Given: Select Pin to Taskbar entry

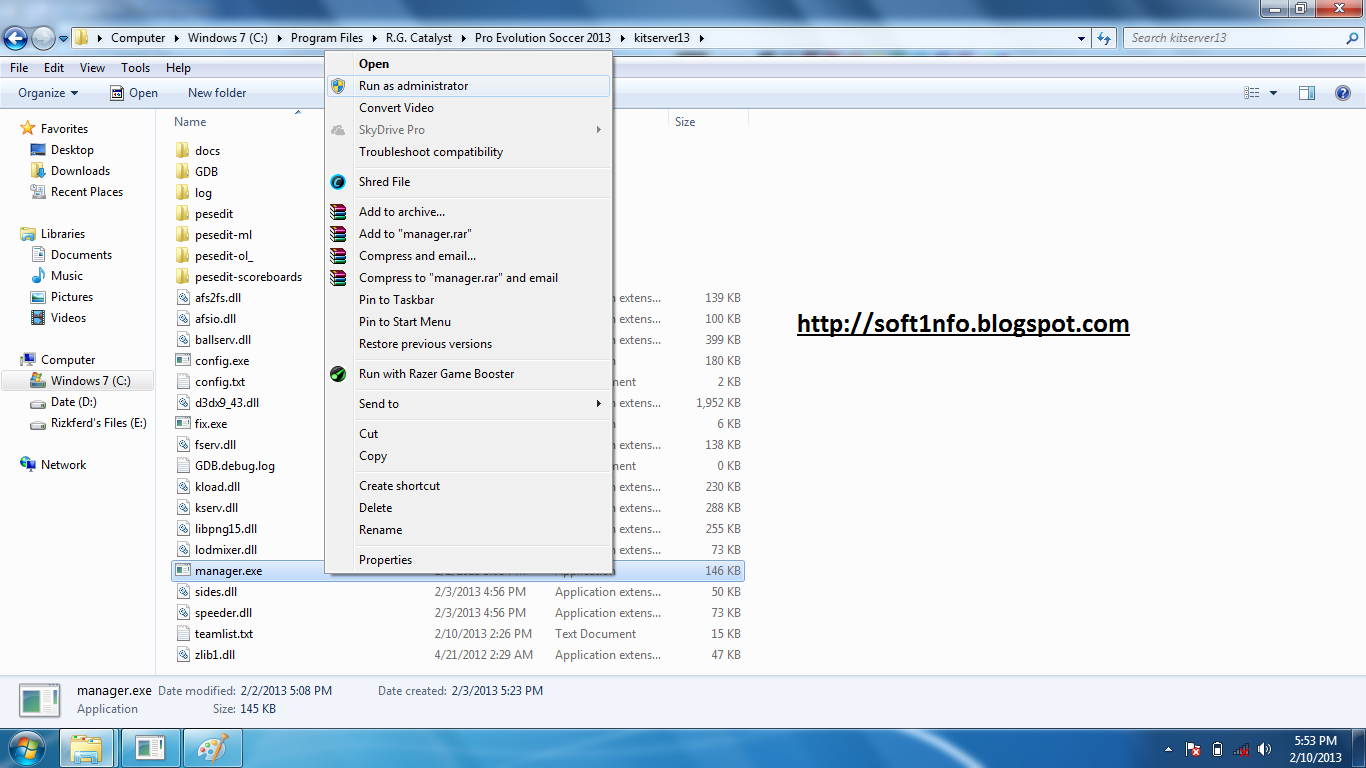Looking at the screenshot, I should 396,300.
